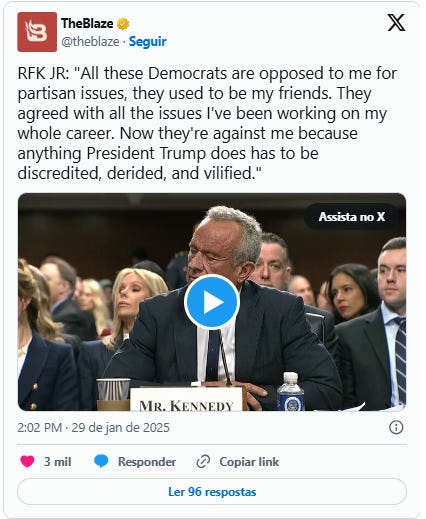Click the tweet text about Democrats
426x519 pixels.
[207, 123]
